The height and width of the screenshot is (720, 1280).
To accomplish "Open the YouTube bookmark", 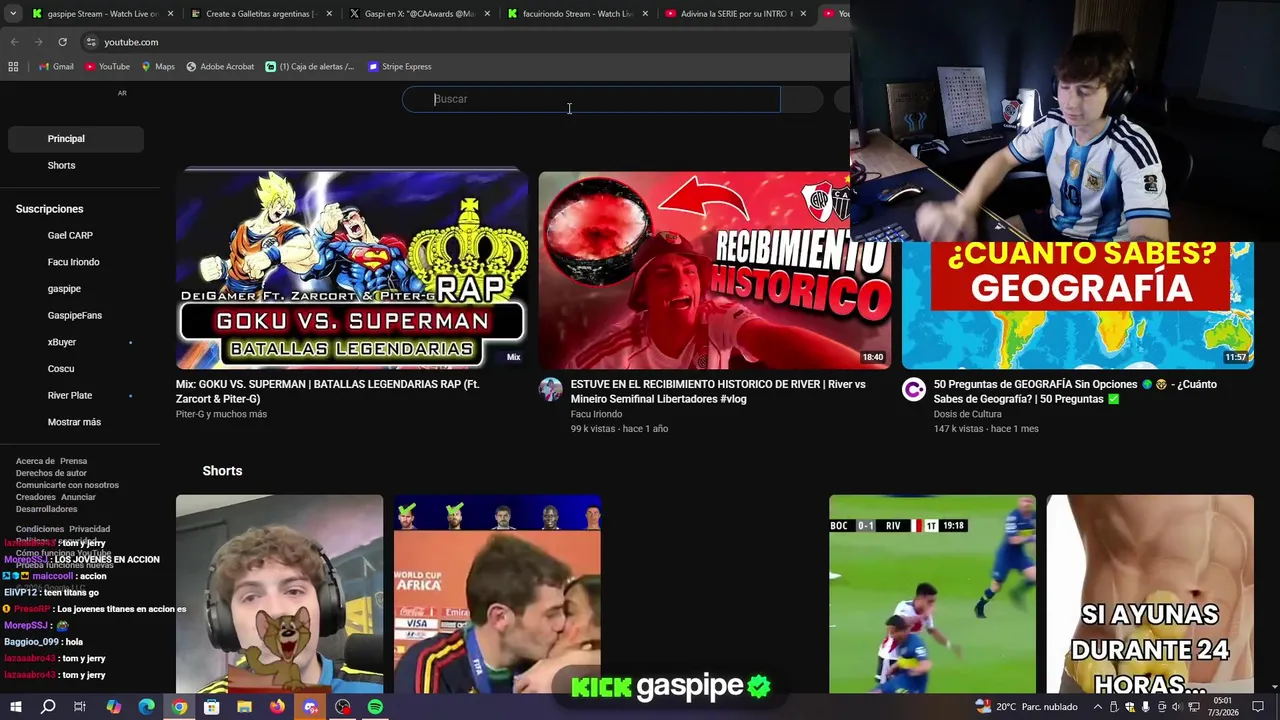I will (x=107, y=67).
